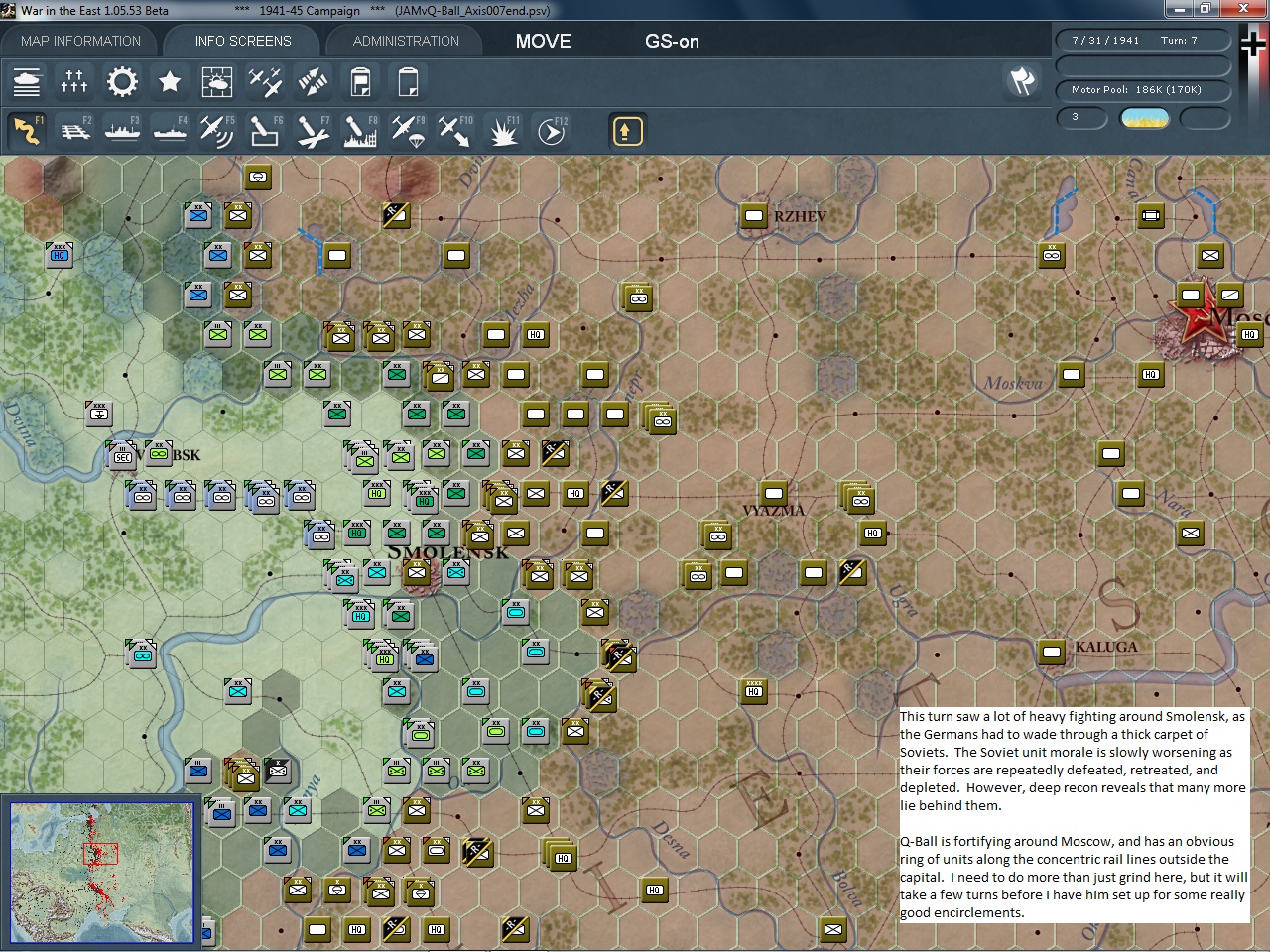Click the MOVE mode label

pyautogui.click(x=543, y=41)
